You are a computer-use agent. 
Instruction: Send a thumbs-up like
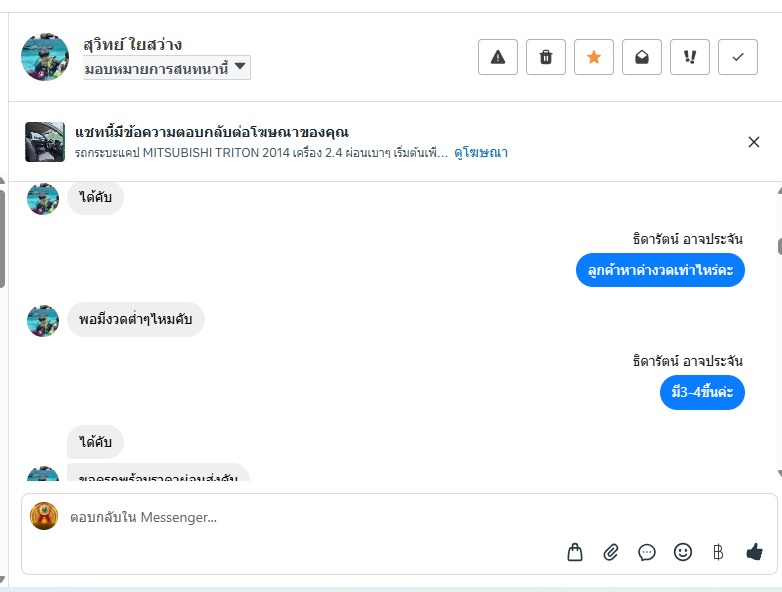754,551
